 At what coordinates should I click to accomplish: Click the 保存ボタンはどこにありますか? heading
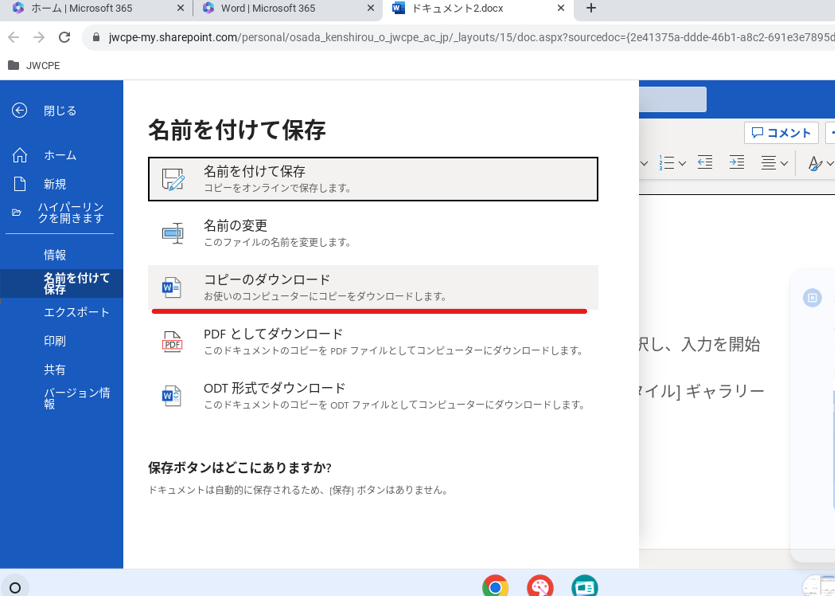pyautogui.click(x=240, y=468)
